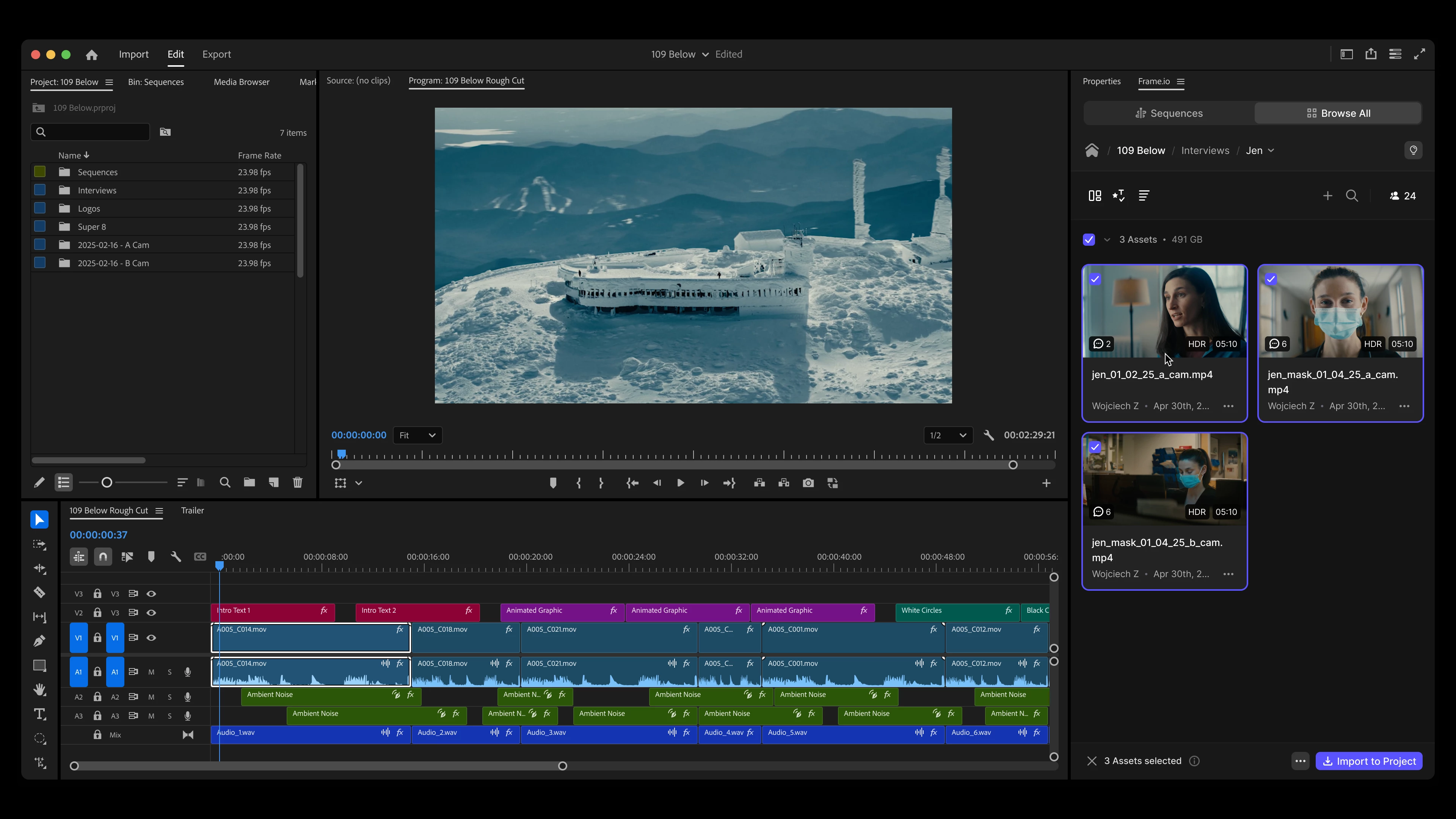Toggle V2 track eye visibility
Viewport: 1456px width, 819px height.
pos(151,613)
